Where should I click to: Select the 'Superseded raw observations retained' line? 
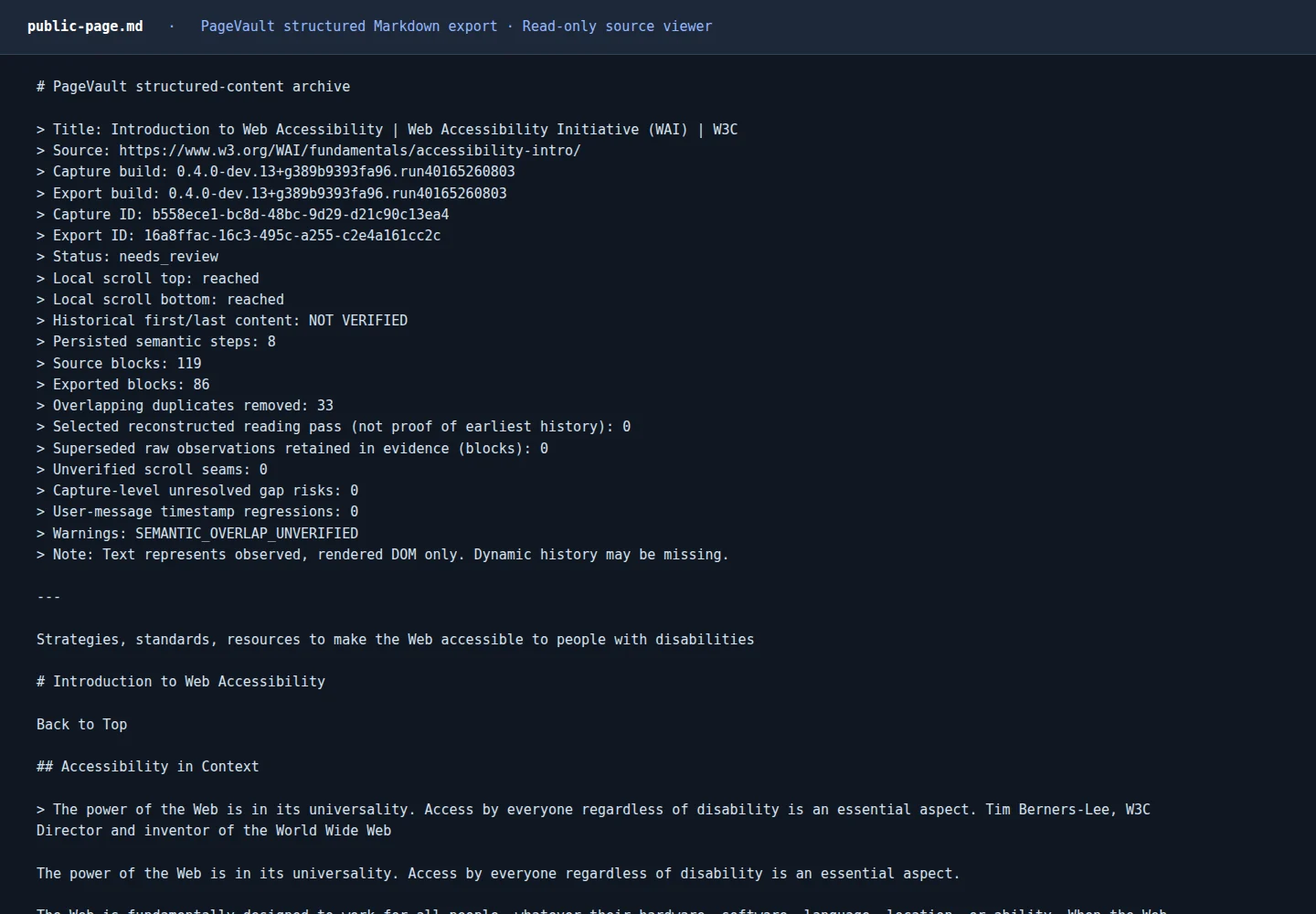(x=292, y=449)
